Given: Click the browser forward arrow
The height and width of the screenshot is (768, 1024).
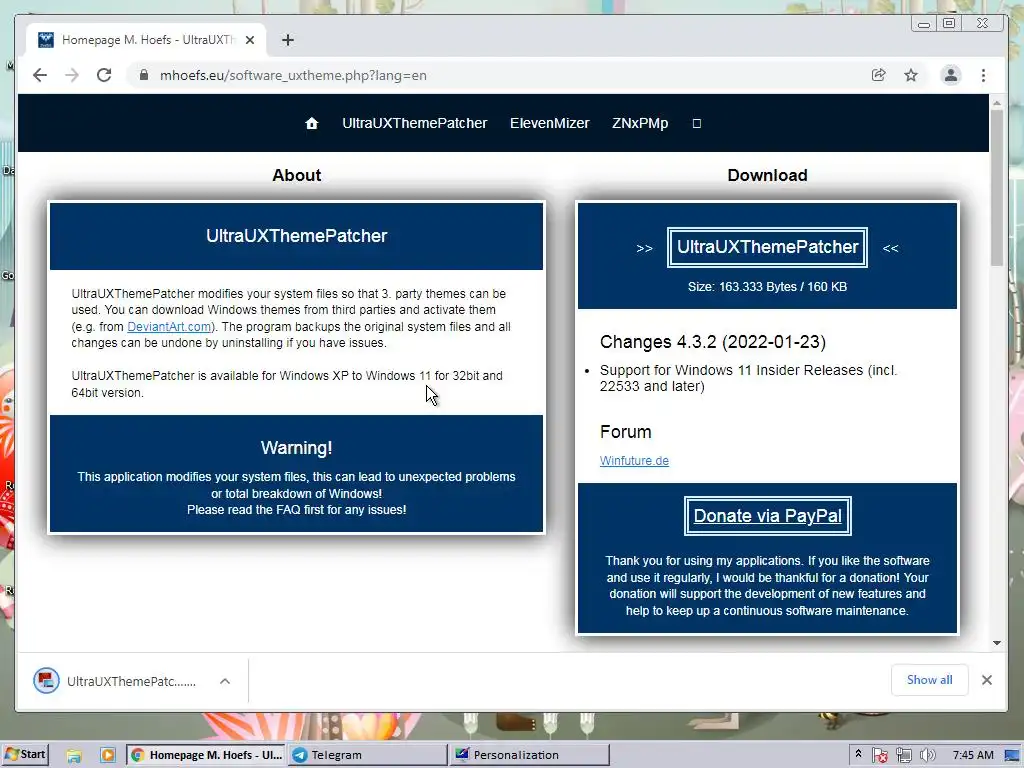Looking at the screenshot, I should click(72, 75).
